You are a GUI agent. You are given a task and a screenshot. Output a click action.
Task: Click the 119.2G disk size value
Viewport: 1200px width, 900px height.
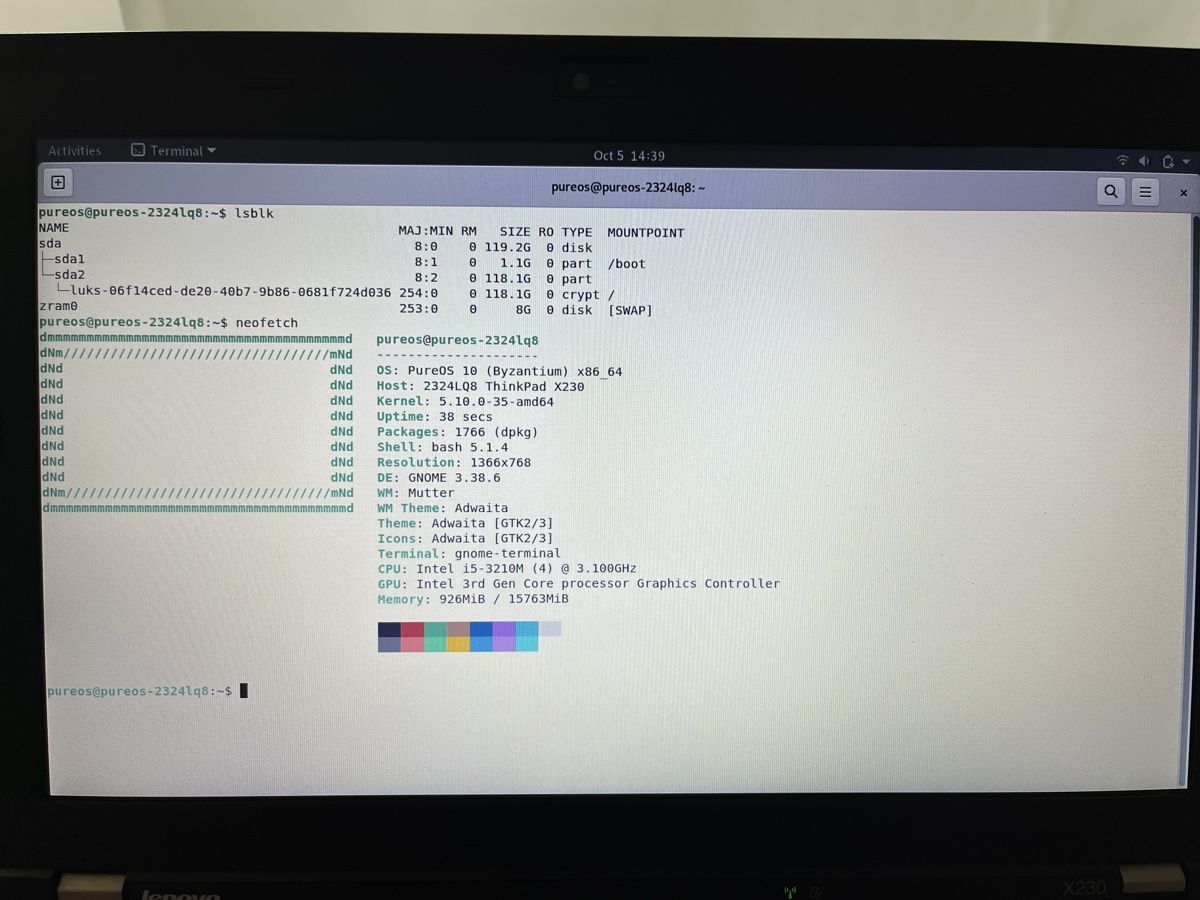click(507, 248)
